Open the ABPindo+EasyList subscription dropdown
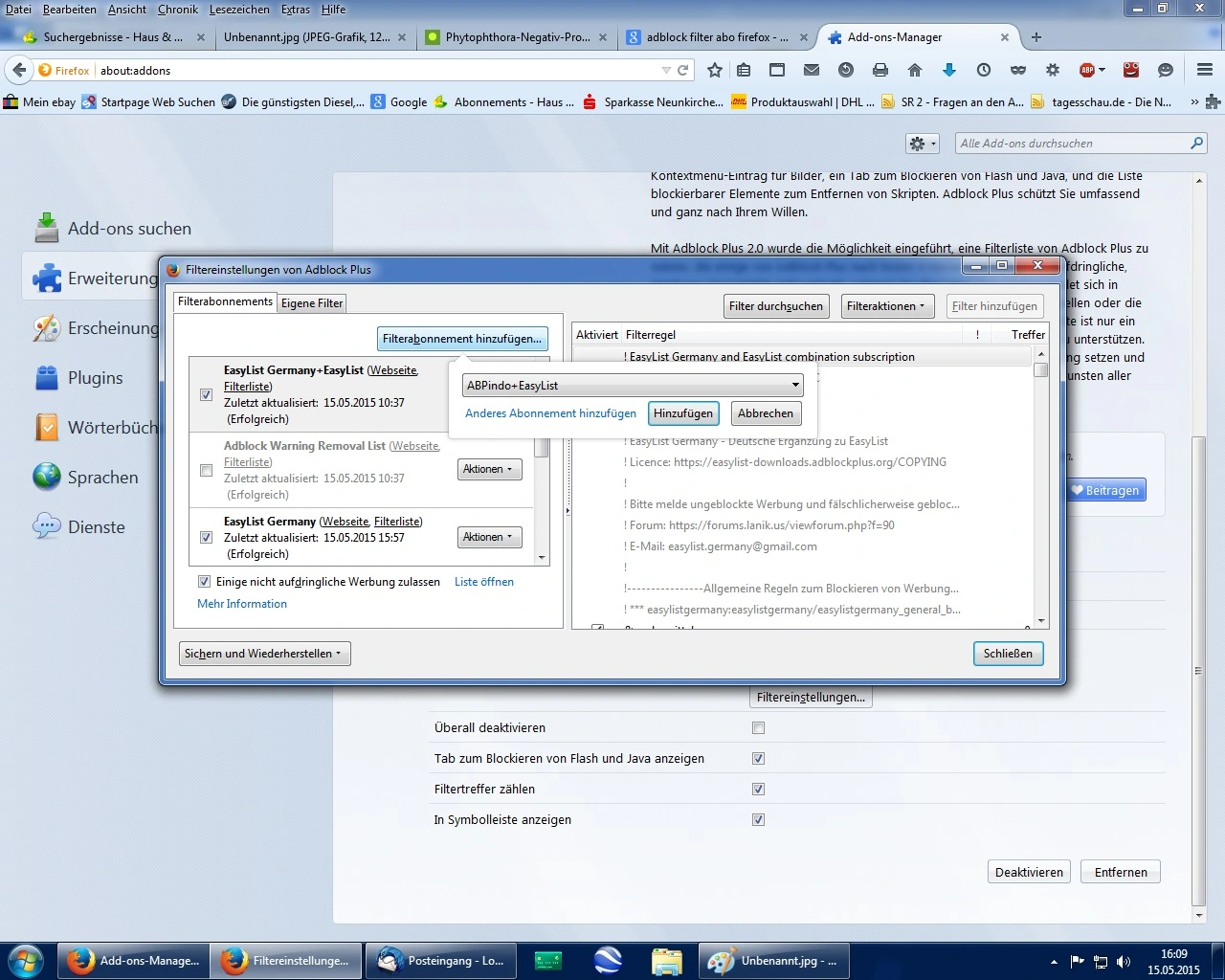1225x980 pixels. pyautogui.click(x=632, y=386)
